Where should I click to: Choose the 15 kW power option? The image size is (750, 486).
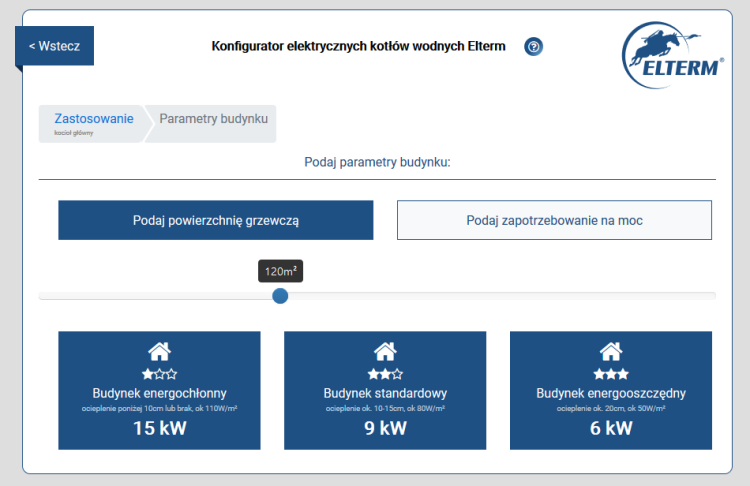(159, 429)
